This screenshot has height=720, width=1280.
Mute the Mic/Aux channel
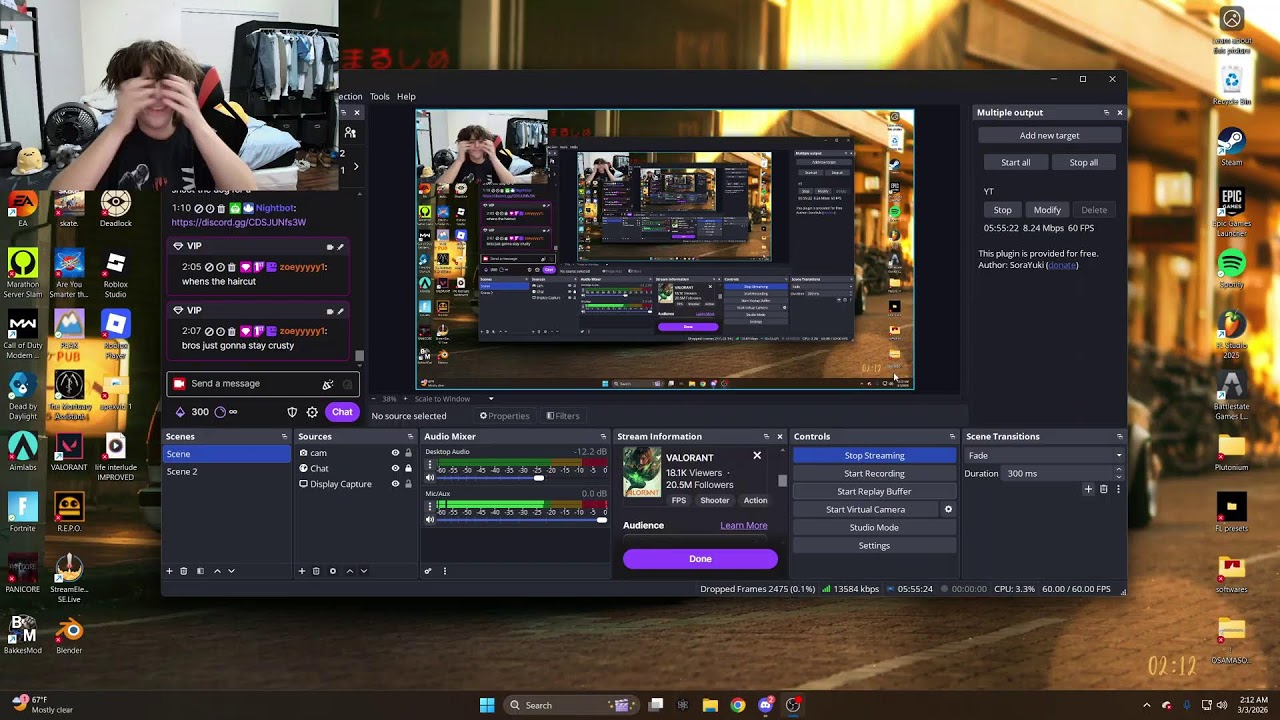click(x=430, y=520)
